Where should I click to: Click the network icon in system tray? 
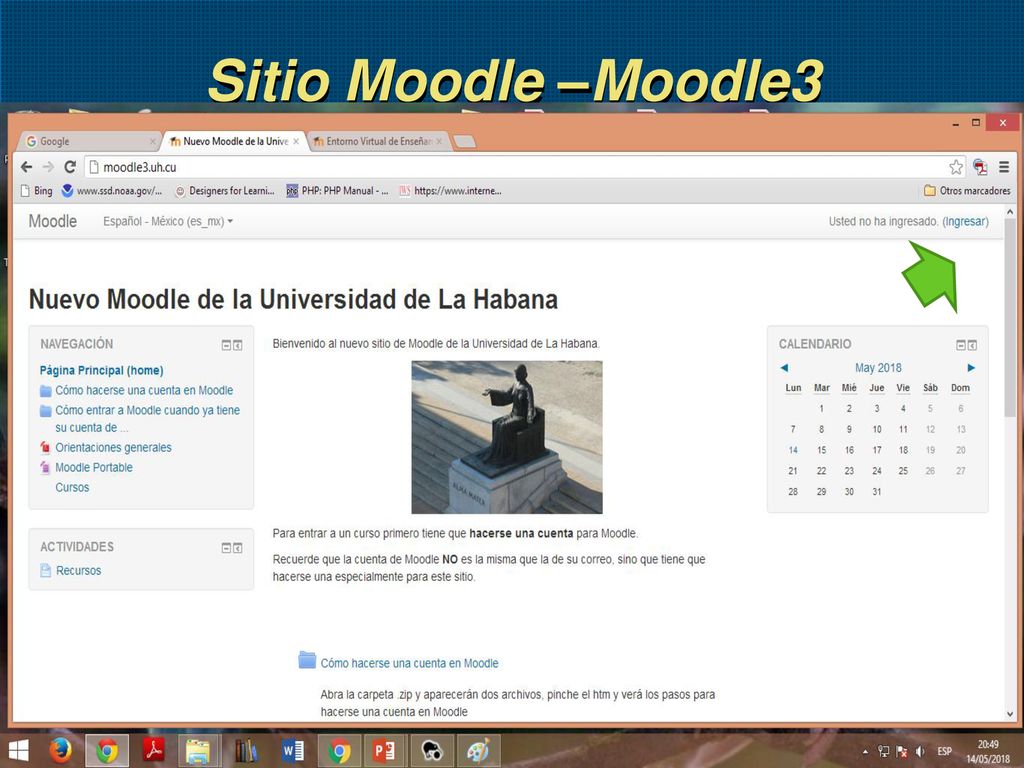pos(884,752)
